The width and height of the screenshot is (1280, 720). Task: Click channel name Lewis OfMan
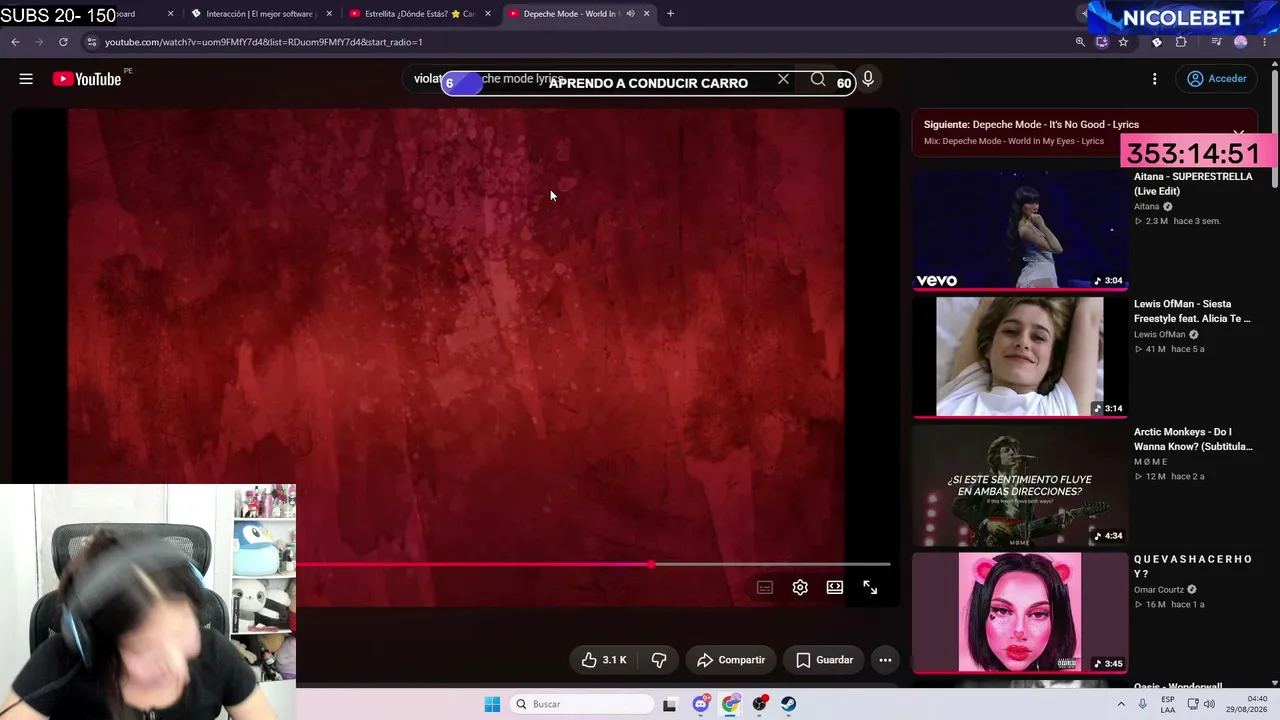(x=1160, y=335)
